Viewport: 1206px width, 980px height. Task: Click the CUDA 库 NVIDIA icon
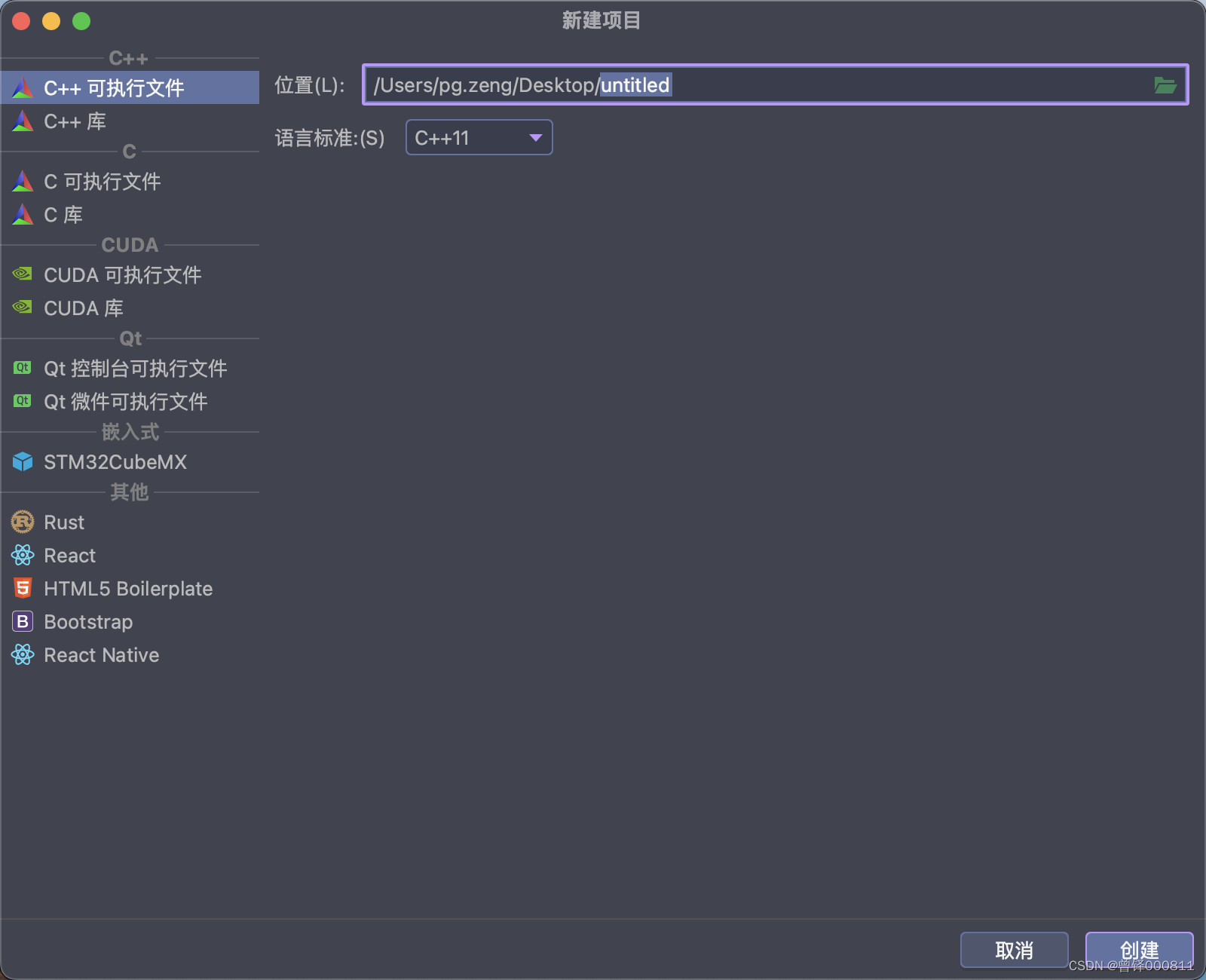[x=22, y=307]
